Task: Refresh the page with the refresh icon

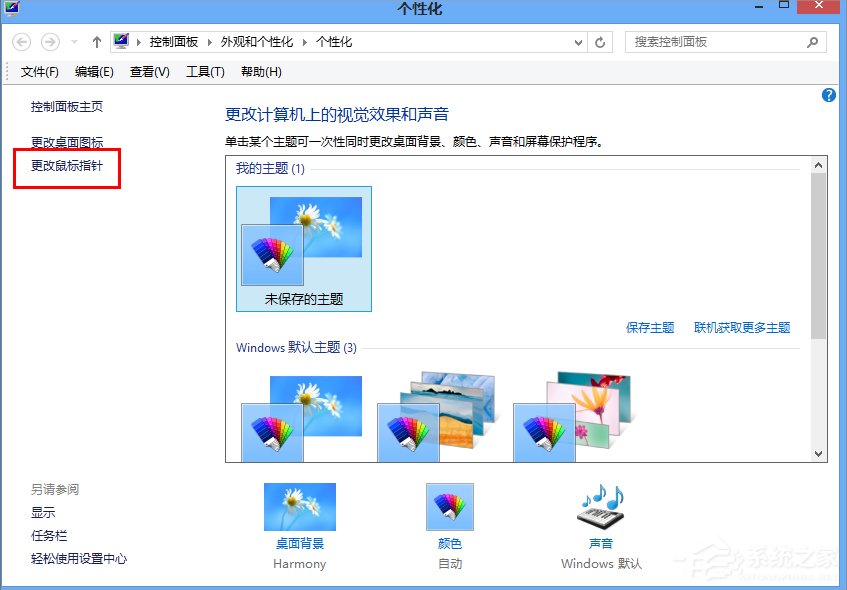Action: pyautogui.click(x=599, y=42)
